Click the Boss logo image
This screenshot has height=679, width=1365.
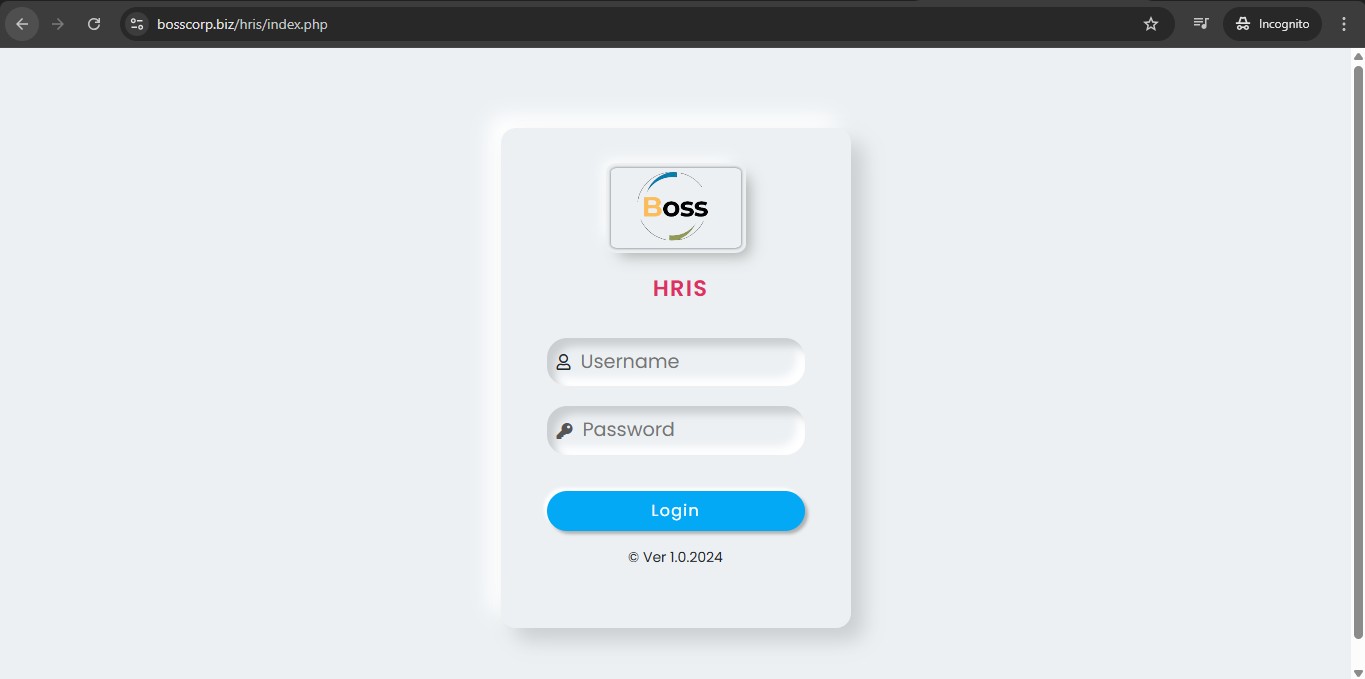pos(676,208)
